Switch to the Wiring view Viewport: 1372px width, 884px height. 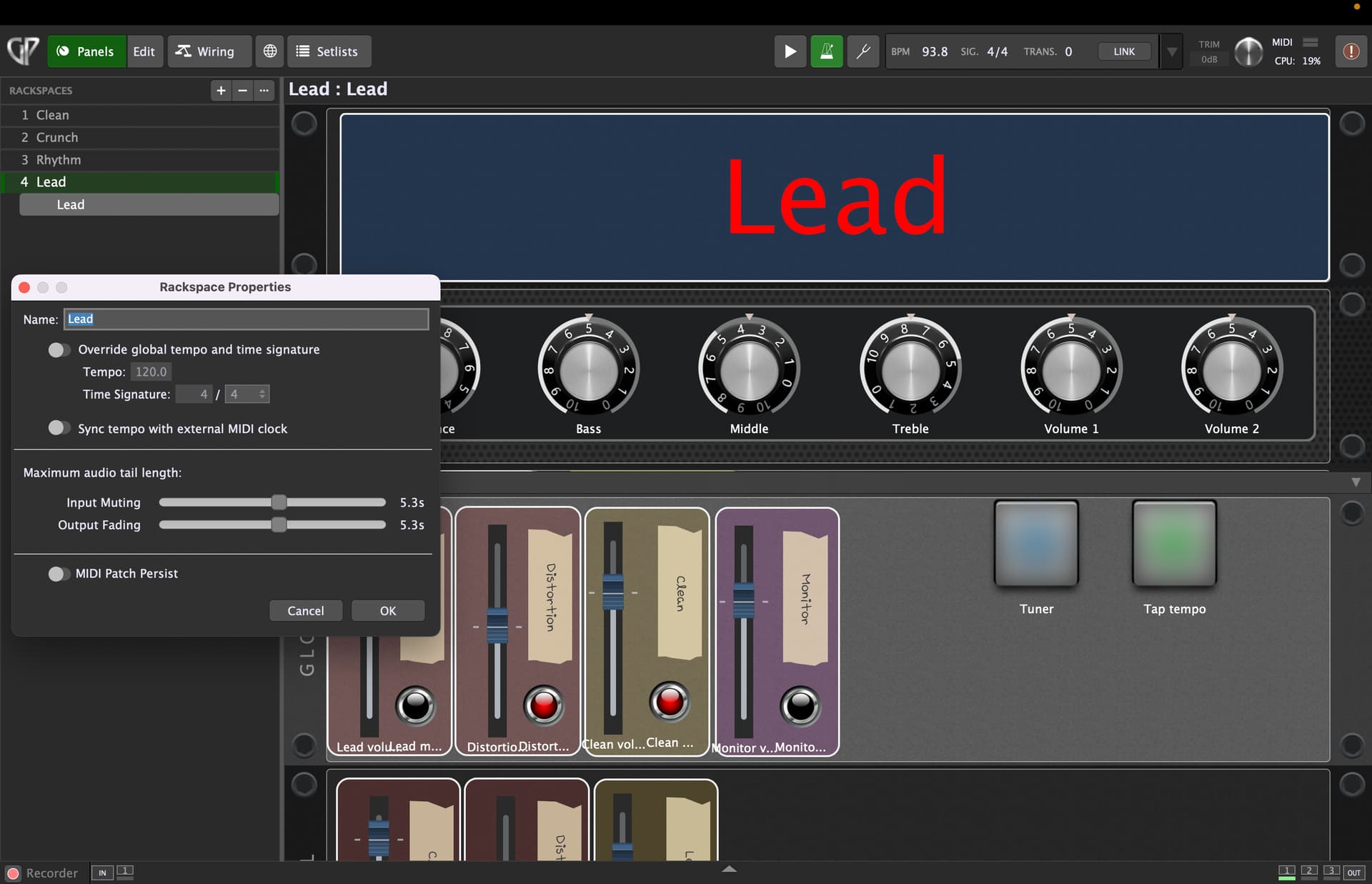point(207,51)
